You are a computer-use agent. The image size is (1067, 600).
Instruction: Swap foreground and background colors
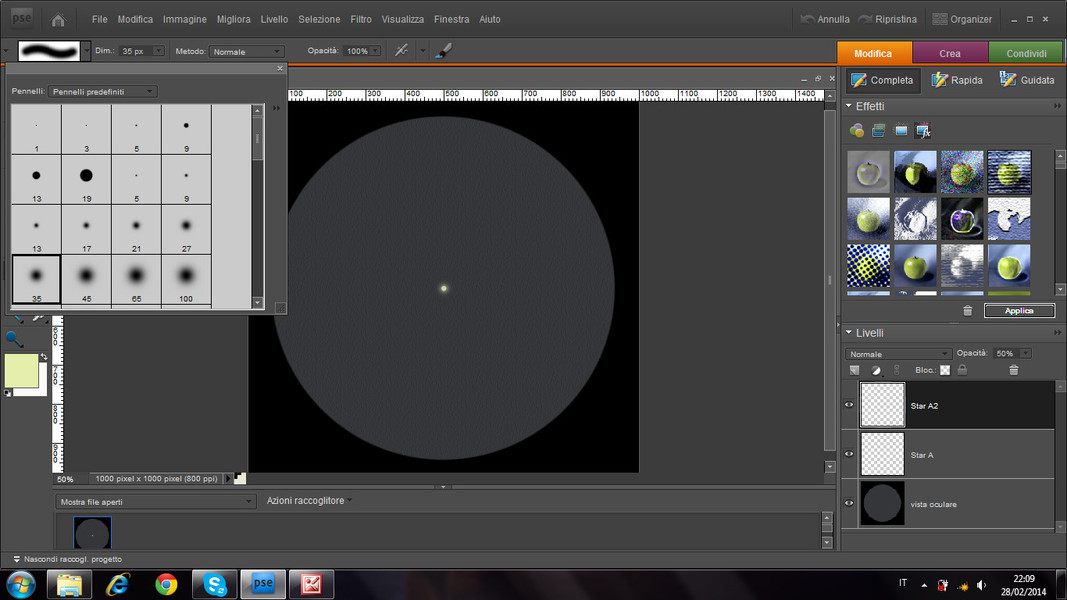coord(43,357)
